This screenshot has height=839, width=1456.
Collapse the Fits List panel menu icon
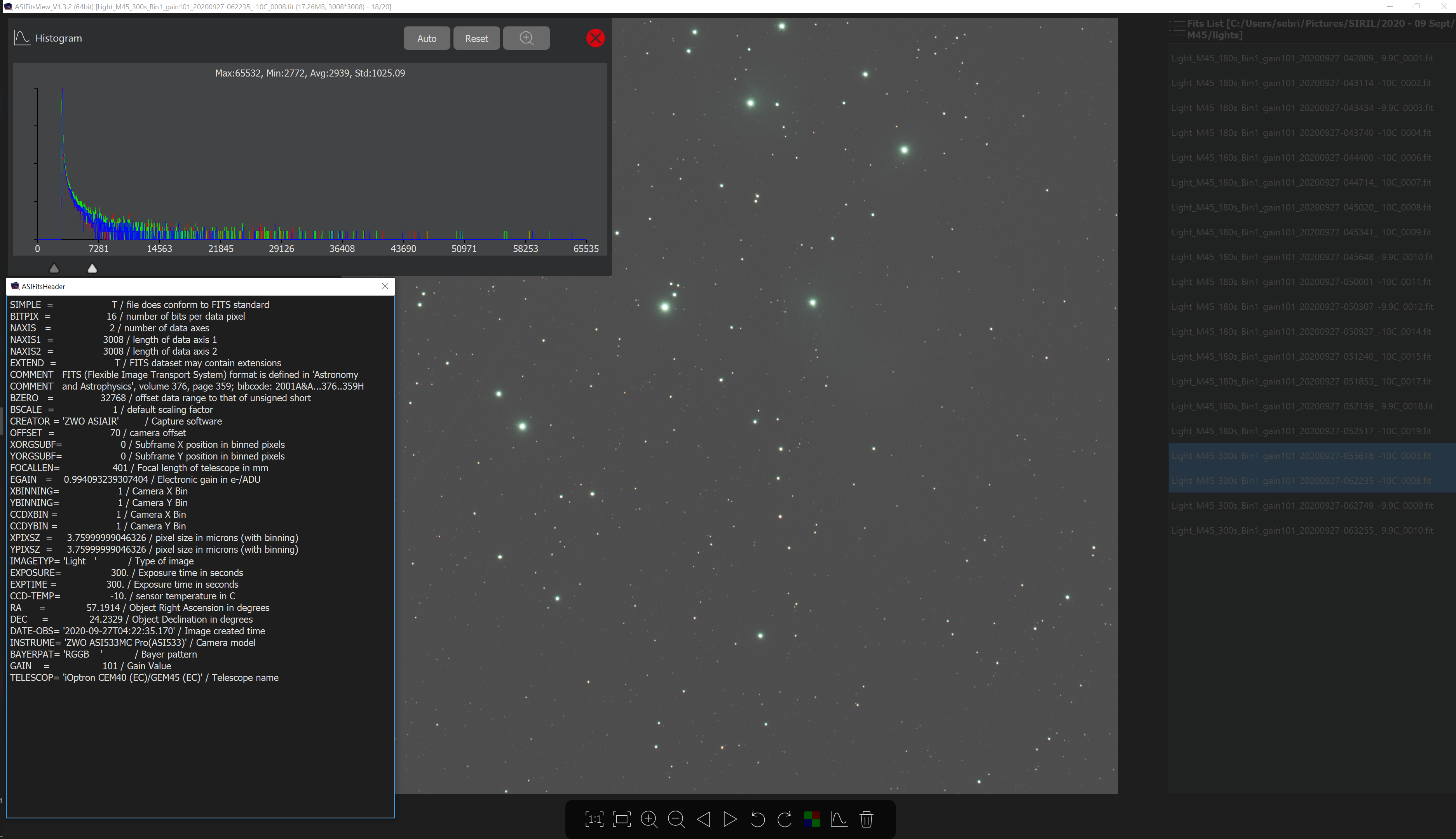(x=1177, y=29)
